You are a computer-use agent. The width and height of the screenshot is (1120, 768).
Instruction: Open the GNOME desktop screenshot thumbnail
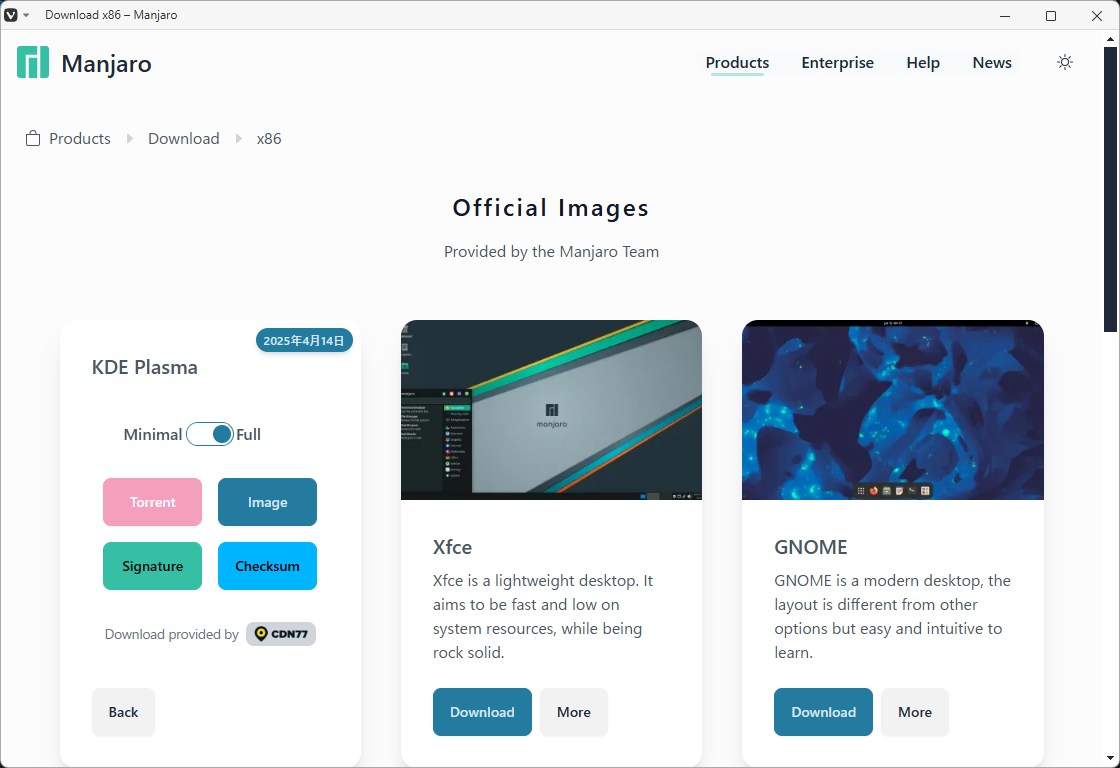coord(893,410)
